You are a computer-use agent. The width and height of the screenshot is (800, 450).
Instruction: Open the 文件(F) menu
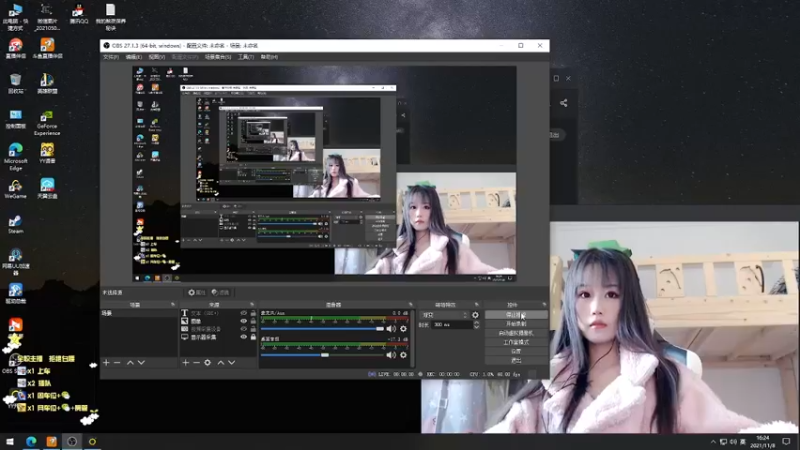pos(111,57)
